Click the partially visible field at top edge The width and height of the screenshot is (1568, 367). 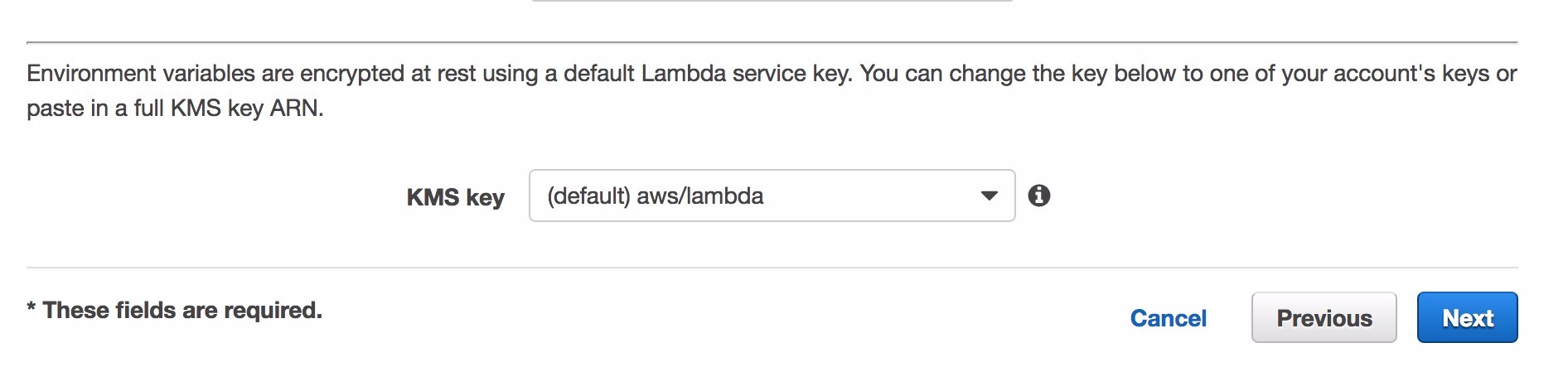tap(771, 1)
